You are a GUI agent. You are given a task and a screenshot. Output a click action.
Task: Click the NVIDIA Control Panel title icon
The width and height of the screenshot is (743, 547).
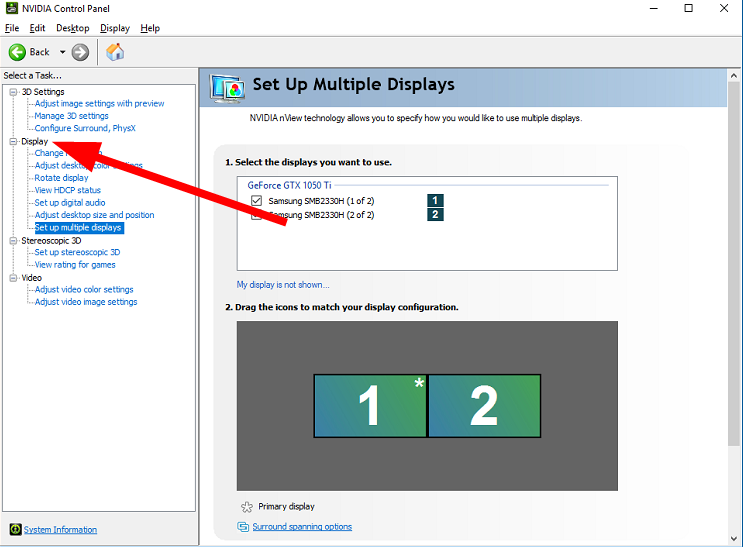11,8
